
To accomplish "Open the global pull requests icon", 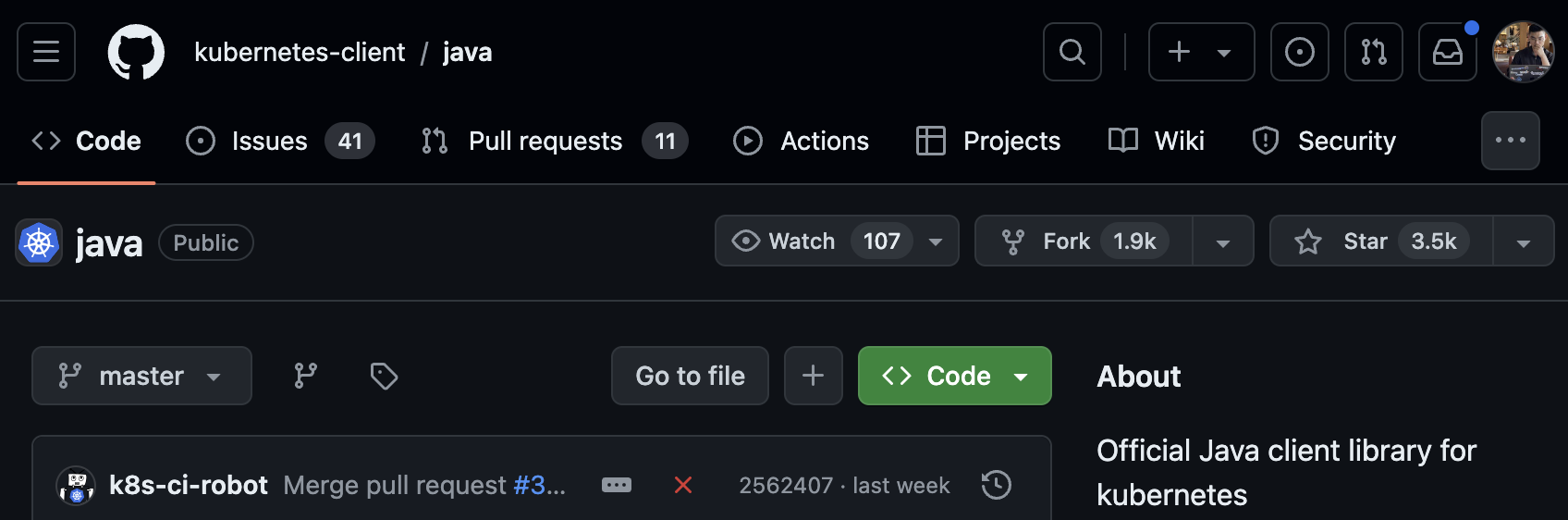I will pos(1374,52).
